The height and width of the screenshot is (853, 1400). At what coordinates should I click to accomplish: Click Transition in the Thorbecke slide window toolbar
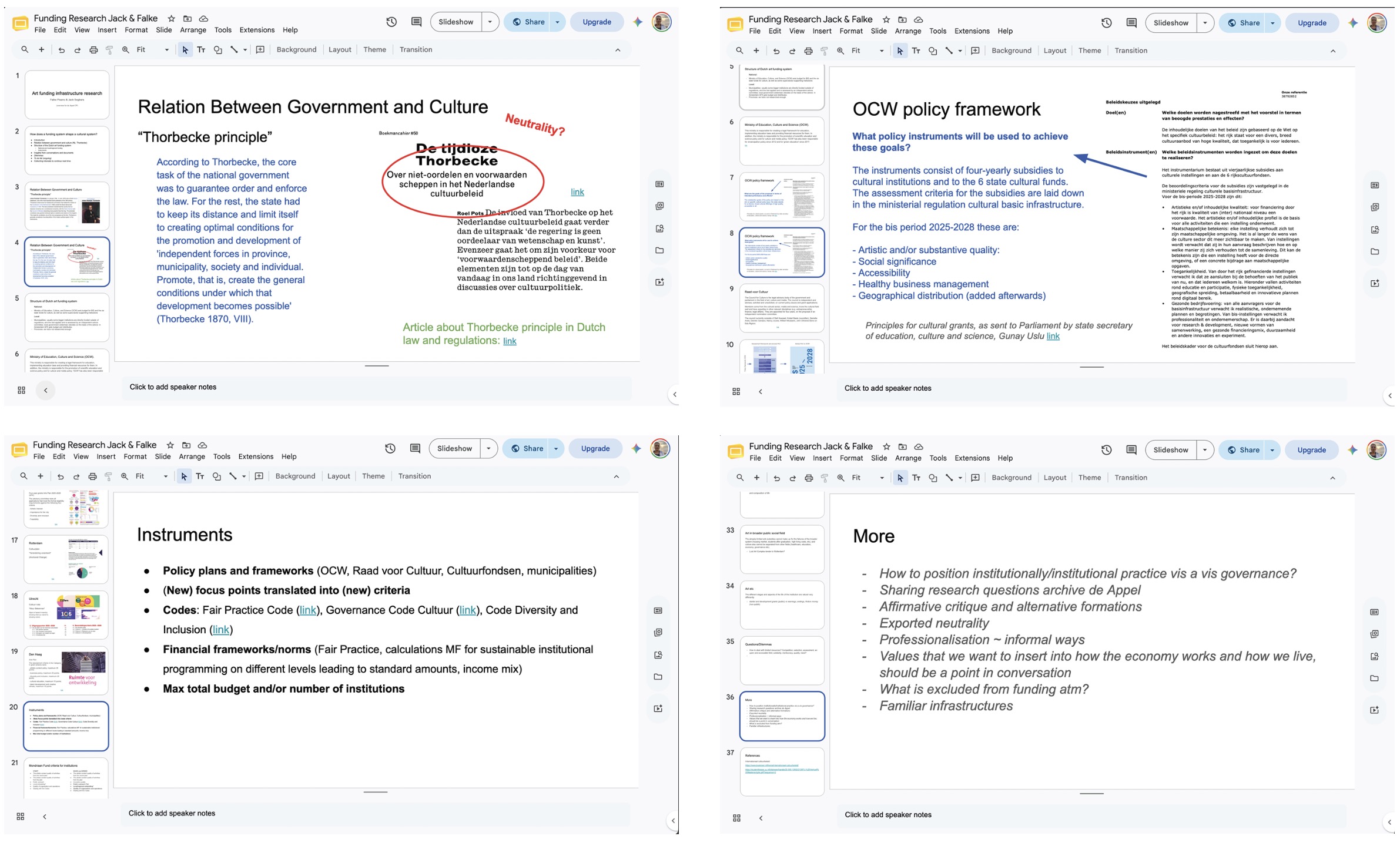tap(416, 49)
